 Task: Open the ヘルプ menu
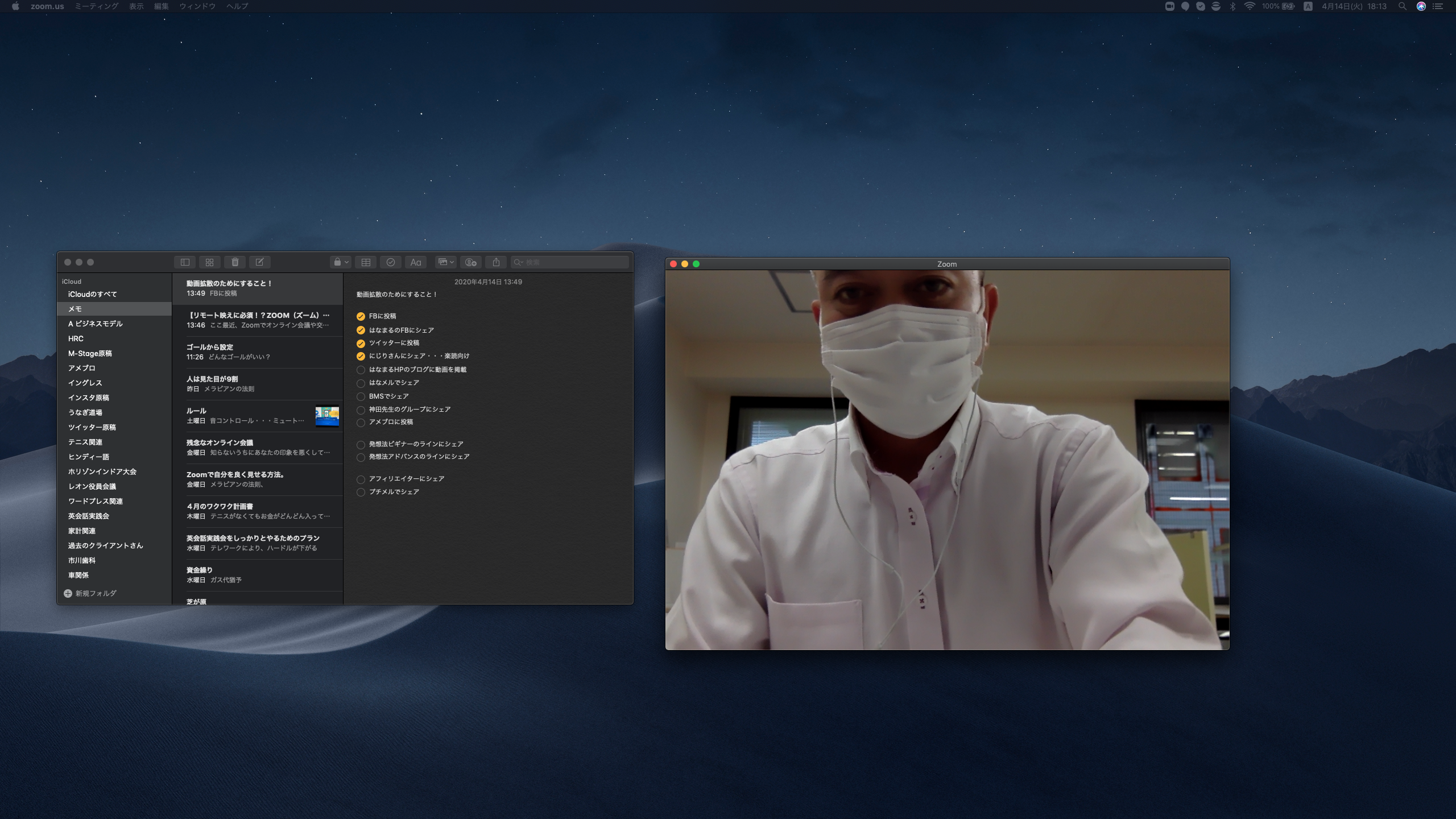tap(237, 6)
